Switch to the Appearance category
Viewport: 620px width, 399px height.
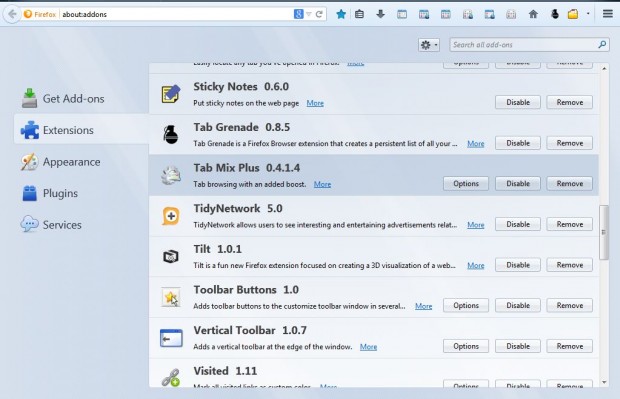pos(61,162)
